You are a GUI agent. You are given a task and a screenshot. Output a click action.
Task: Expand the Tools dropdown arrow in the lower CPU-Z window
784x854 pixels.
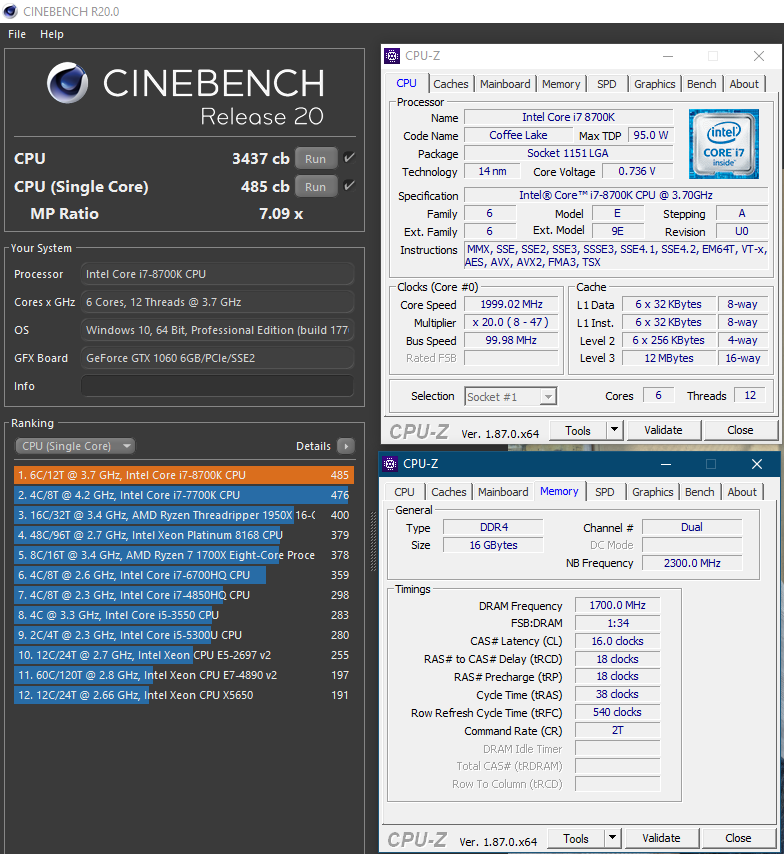coord(612,838)
